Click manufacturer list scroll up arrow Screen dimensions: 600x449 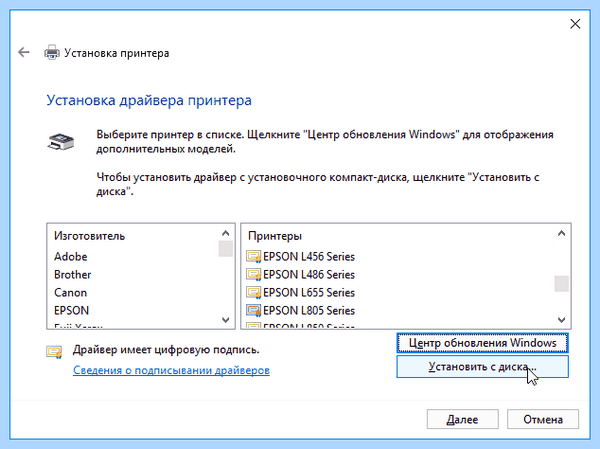[226, 233]
